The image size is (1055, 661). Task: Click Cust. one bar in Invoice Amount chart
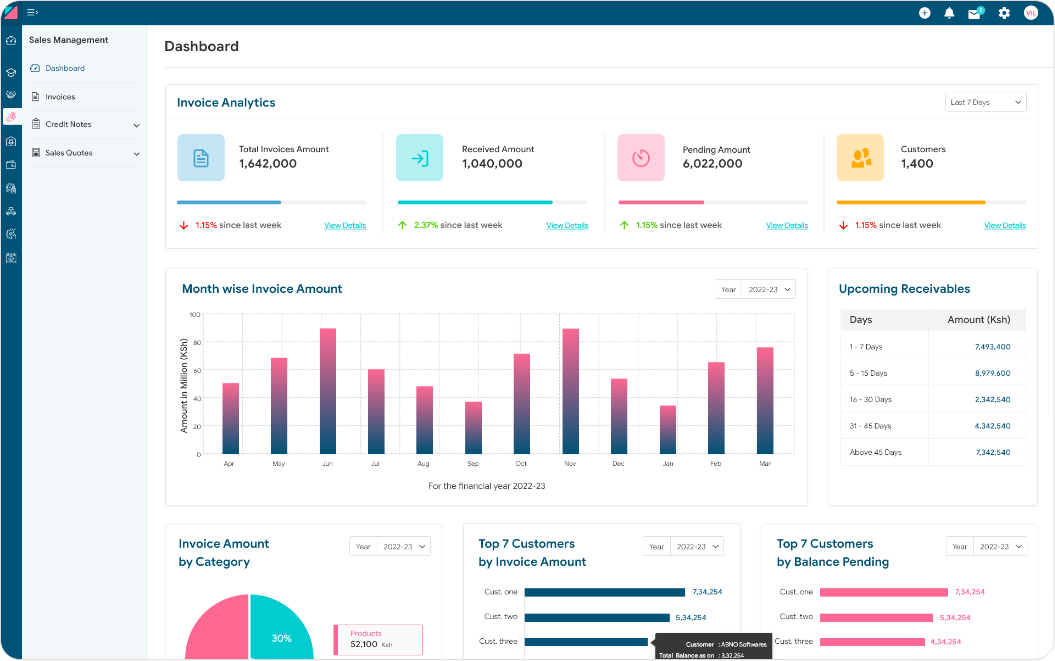coord(605,592)
